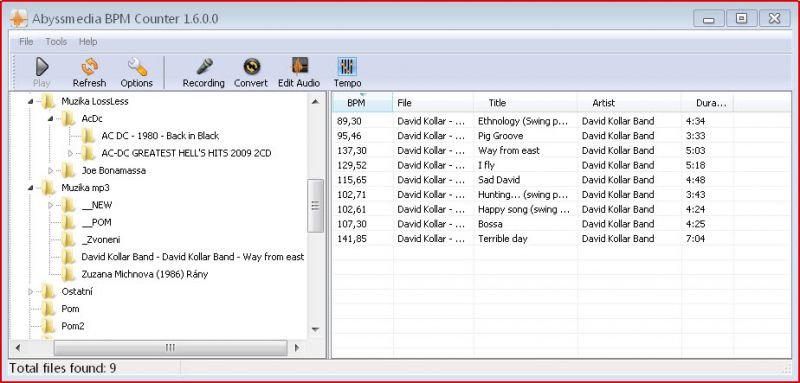Minimize the BPM Counter window
Viewport: 800px width, 383px height.
(x=709, y=19)
